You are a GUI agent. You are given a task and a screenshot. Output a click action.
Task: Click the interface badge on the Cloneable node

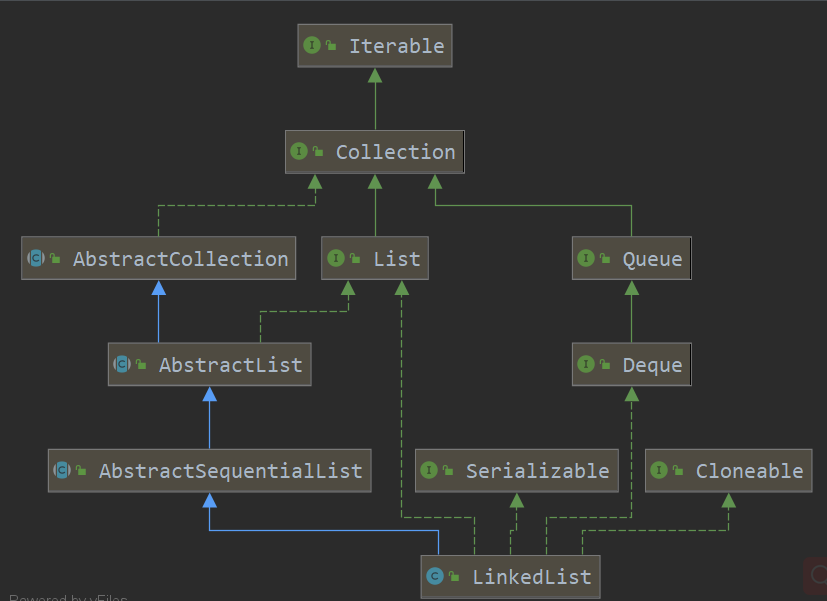pos(661,470)
